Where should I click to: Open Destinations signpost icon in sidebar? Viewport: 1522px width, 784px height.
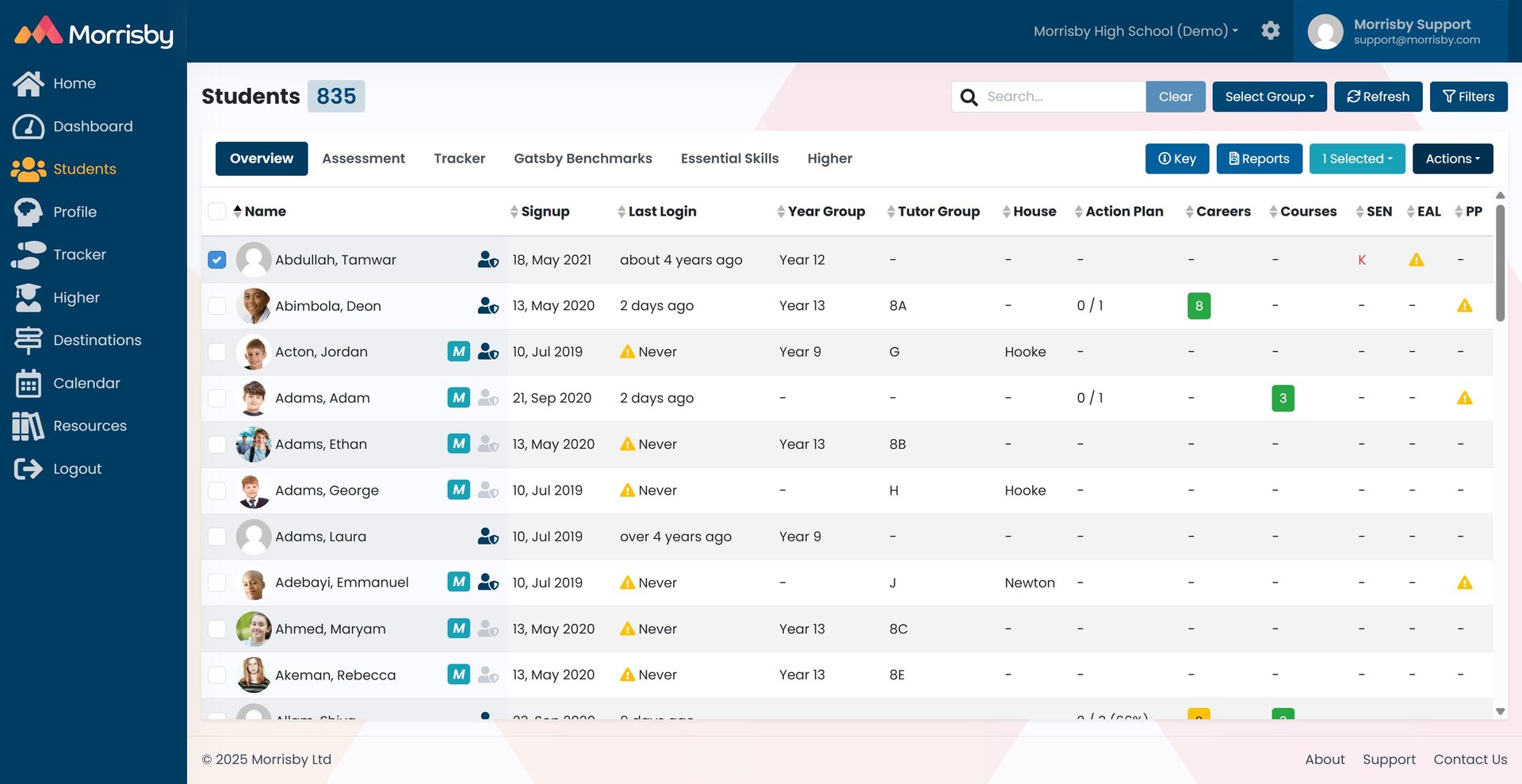click(x=29, y=340)
